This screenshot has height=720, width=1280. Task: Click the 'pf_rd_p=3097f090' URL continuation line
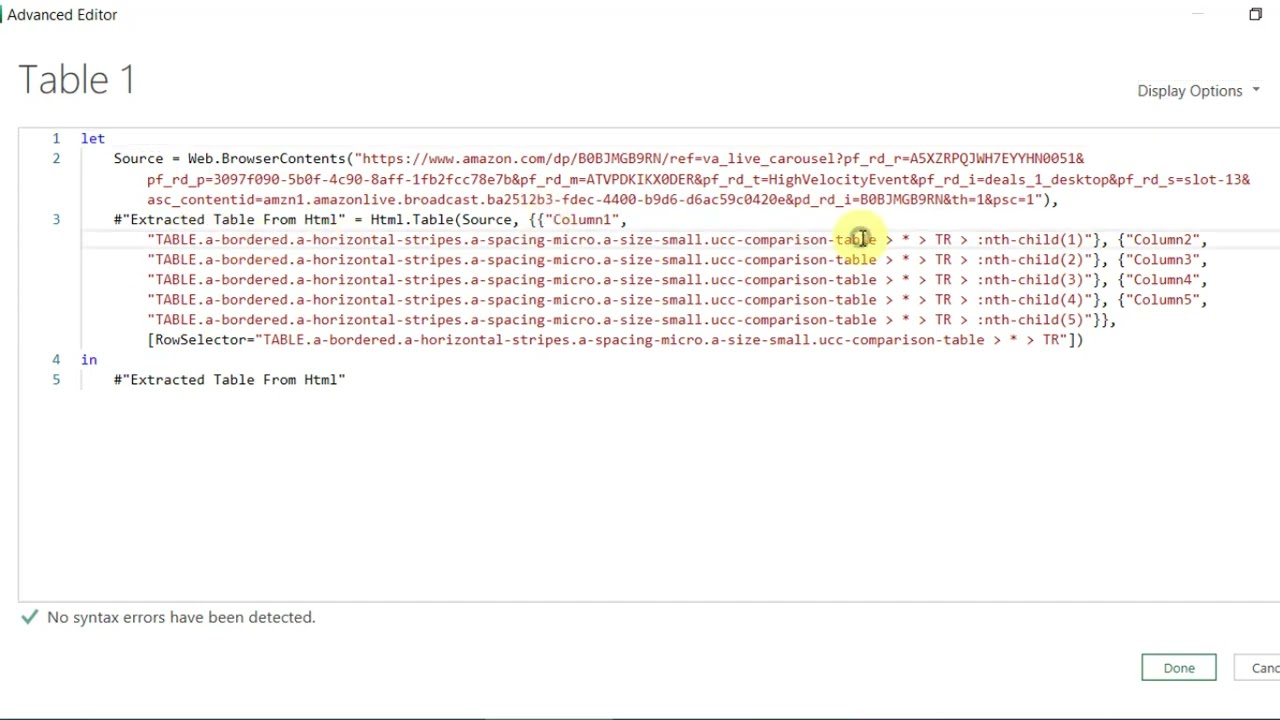coord(698,179)
